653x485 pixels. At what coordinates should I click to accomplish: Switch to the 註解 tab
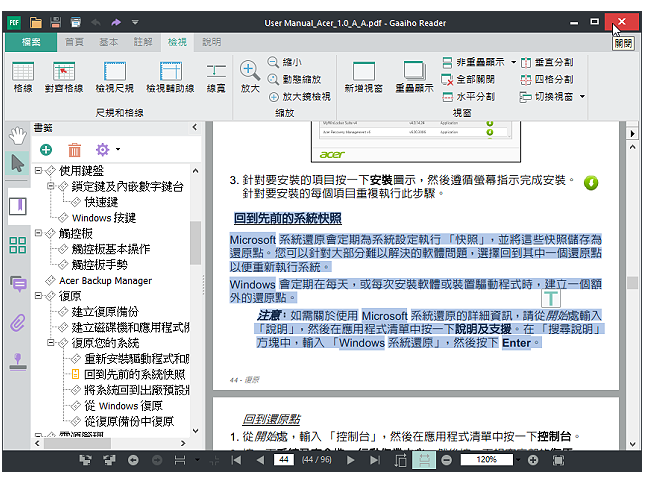pyautogui.click(x=143, y=42)
